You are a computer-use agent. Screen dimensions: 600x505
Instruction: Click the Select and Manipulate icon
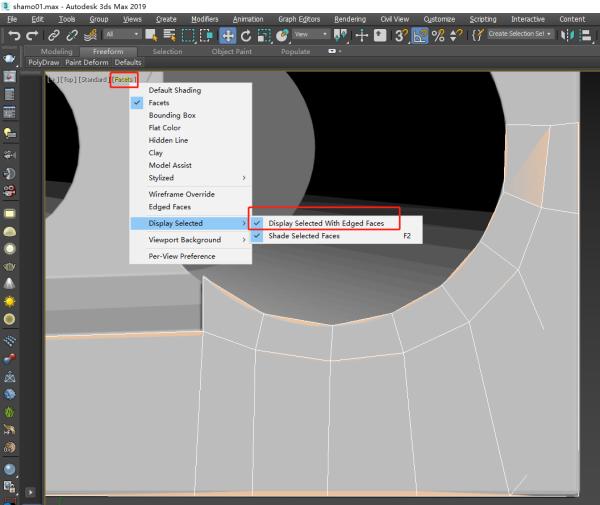362,36
